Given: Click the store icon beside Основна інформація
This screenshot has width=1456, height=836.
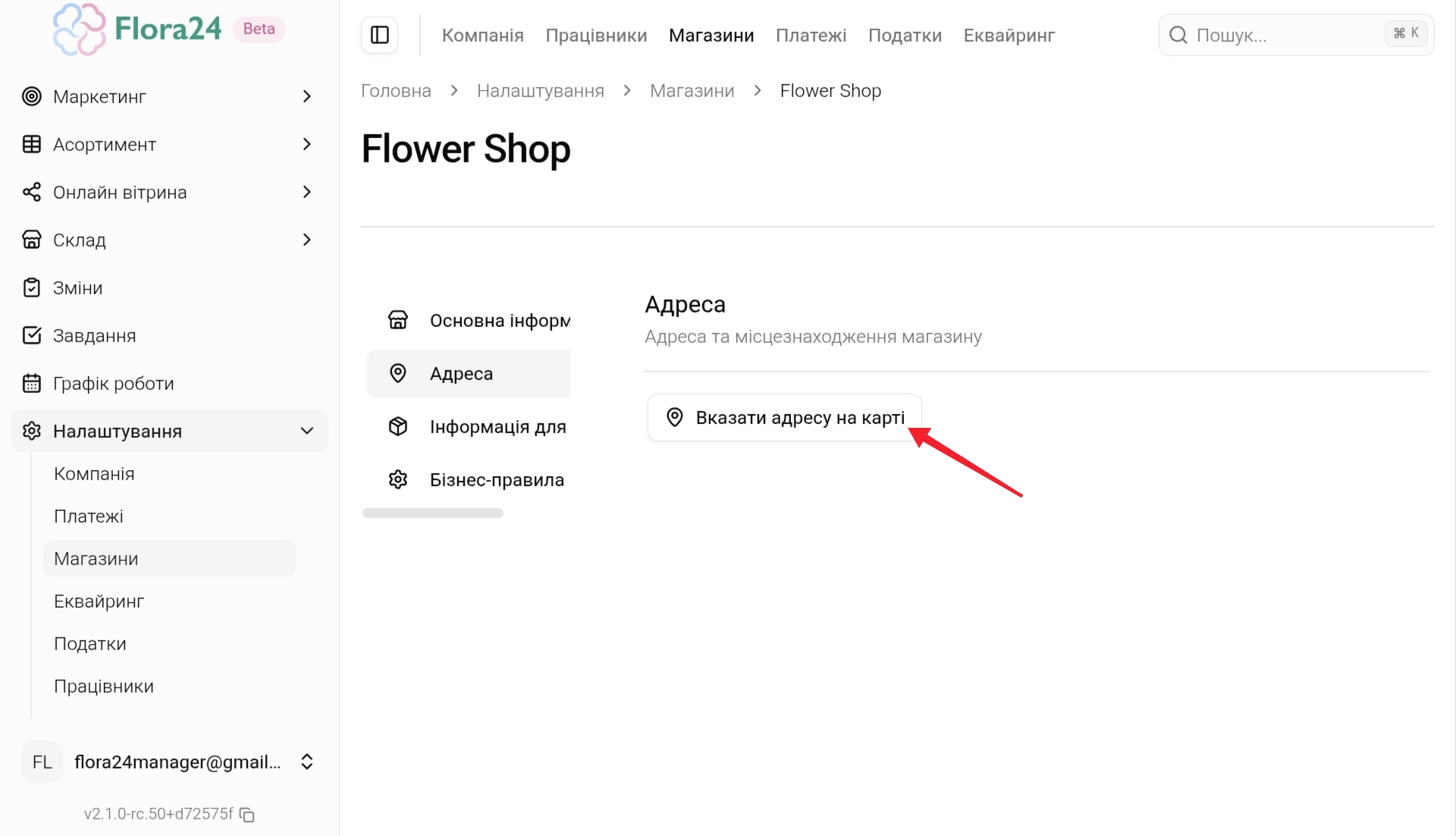Looking at the screenshot, I should 398,320.
